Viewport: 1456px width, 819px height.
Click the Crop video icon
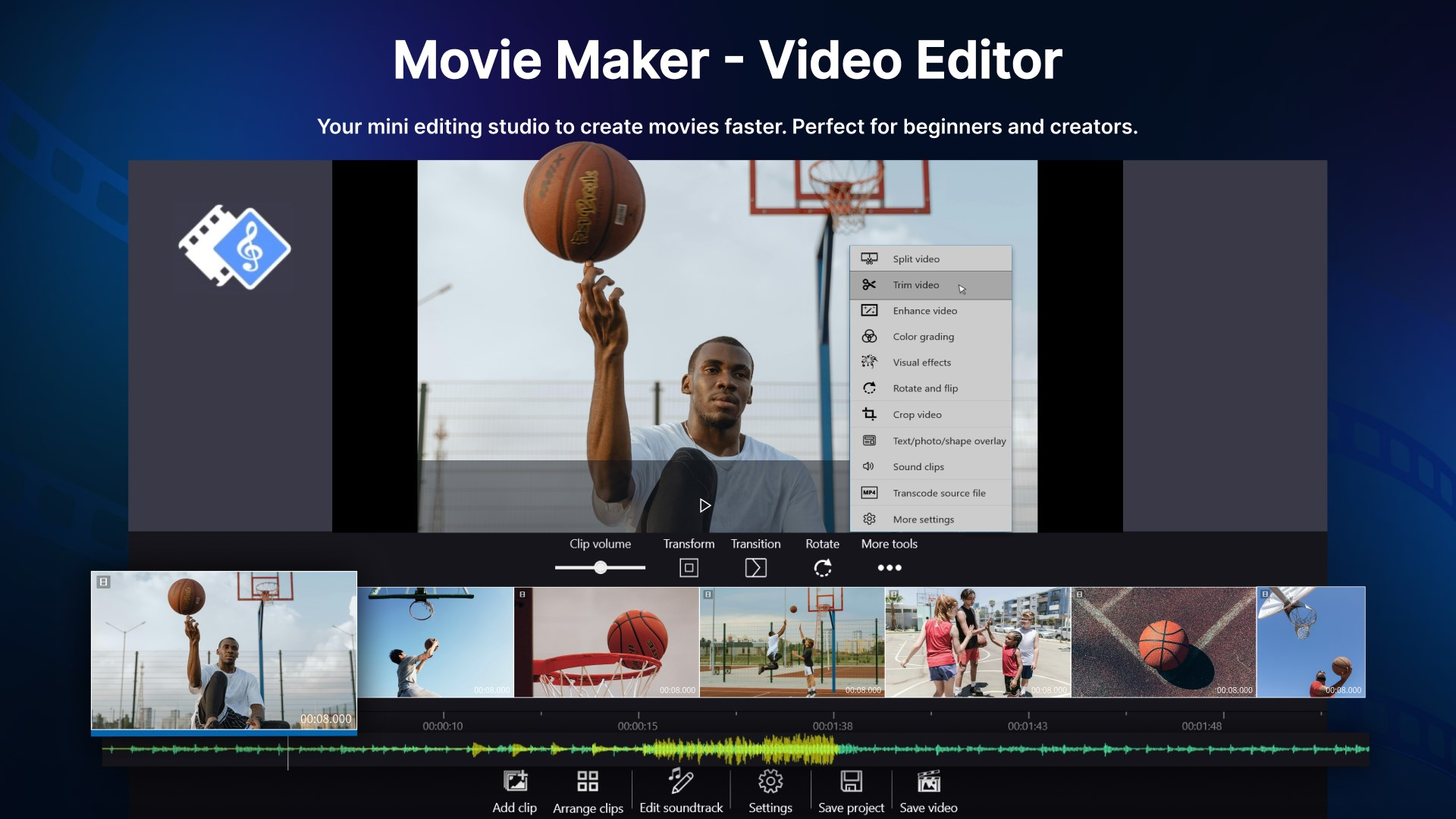pyautogui.click(x=869, y=414)
